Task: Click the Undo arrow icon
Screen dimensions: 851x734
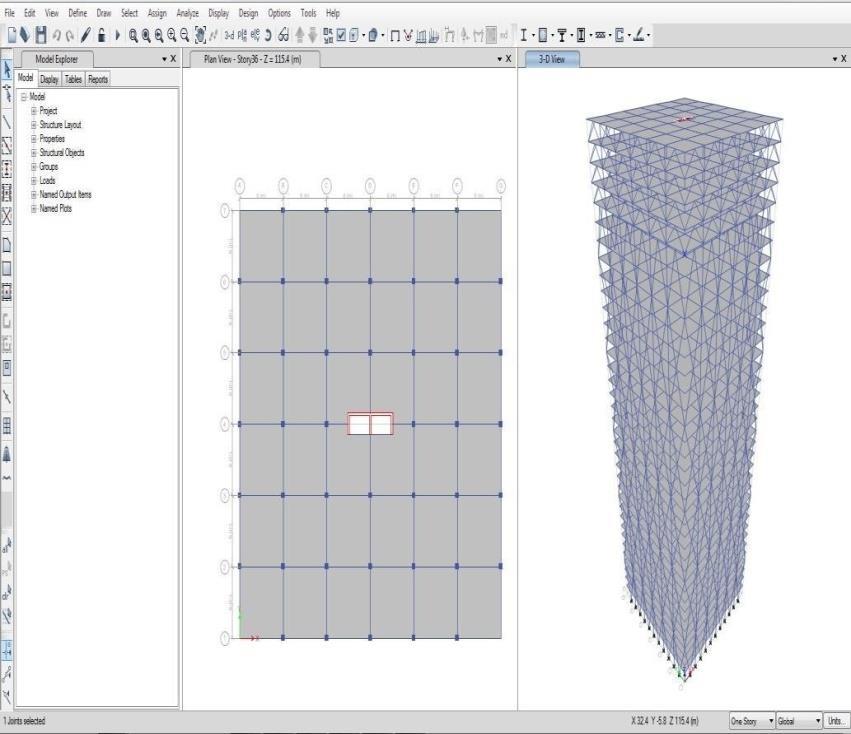Action: pos(56,35)
